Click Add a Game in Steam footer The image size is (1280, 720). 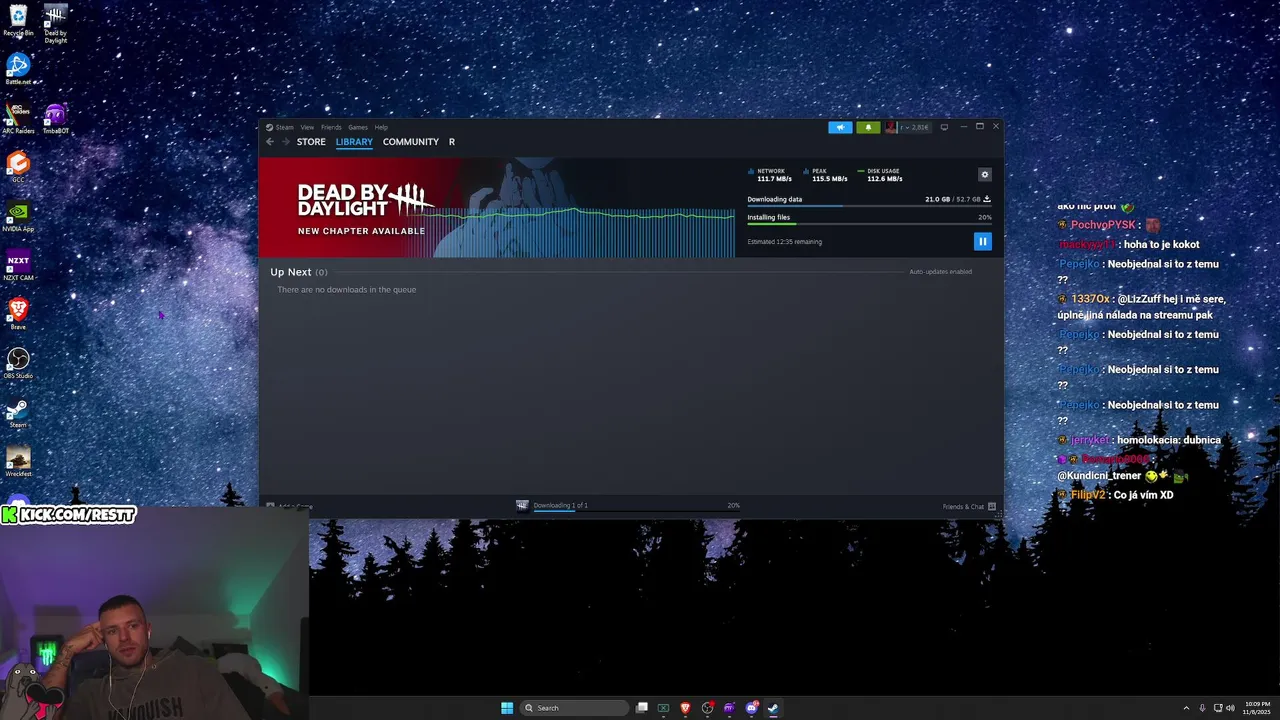(x=290, y=506)
